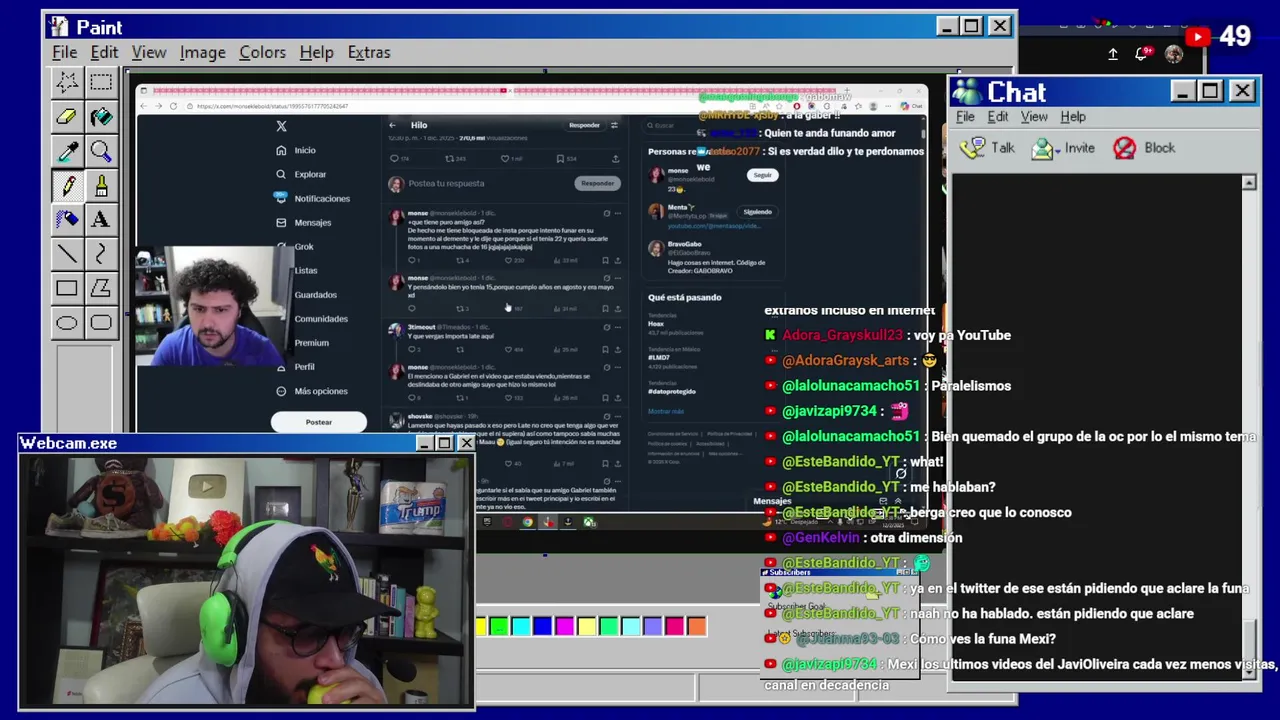Click the YouTube logo at top right
The height and width of the screenshot is (720, 1280).
coord(1197,37)
